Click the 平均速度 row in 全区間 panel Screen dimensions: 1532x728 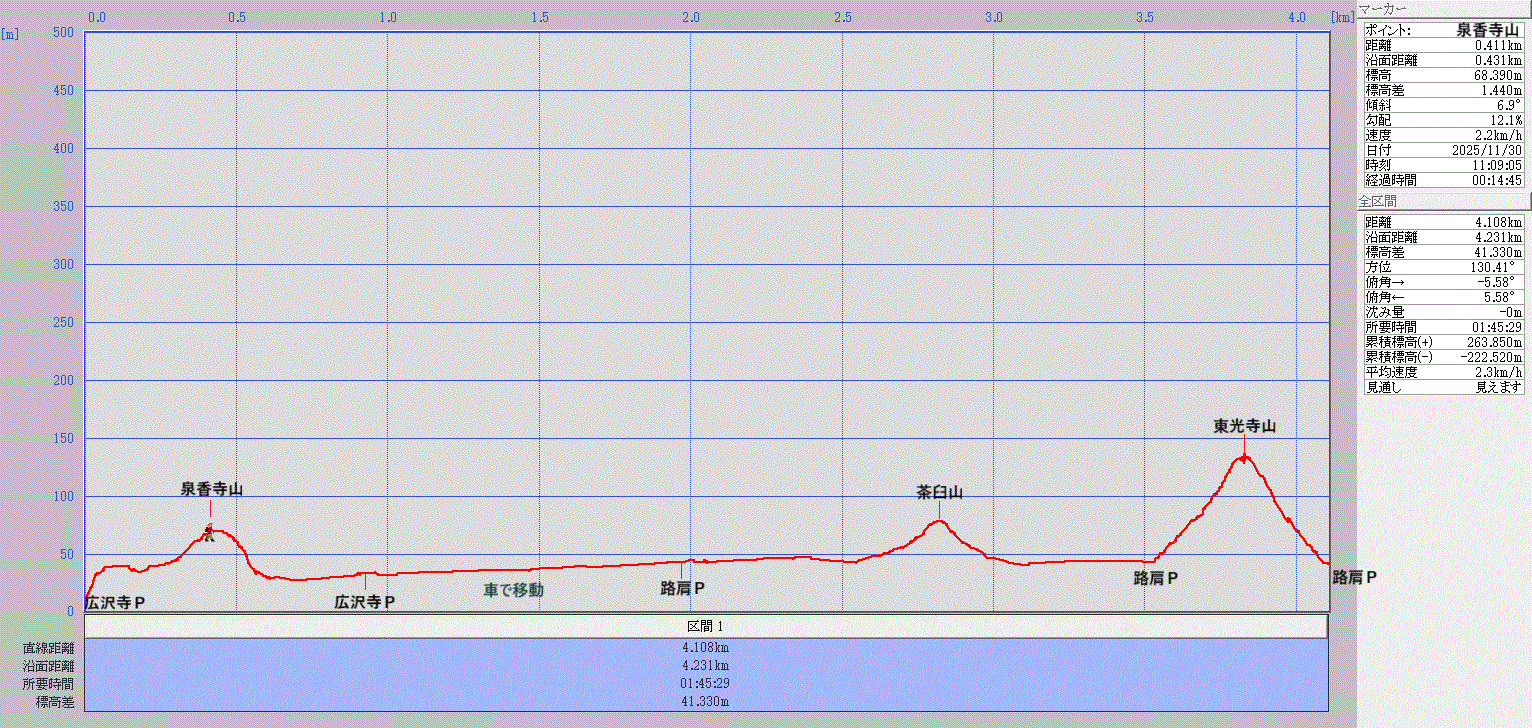click(x=1443, y=372)
